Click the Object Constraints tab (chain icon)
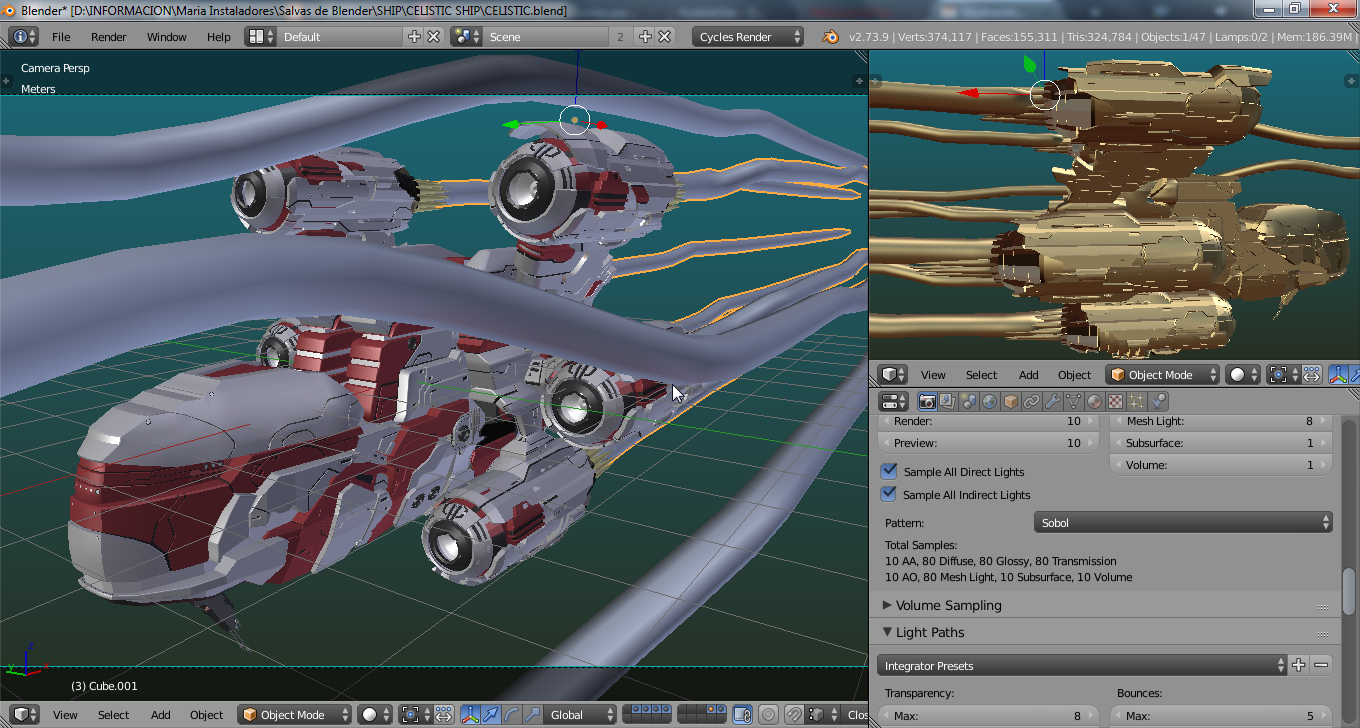1360x728 pixels. click(1031, 402)
